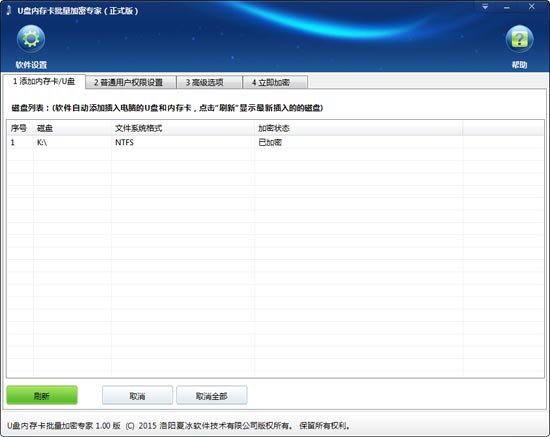Open the title bar dropdown menu arrow

click(485, 7)
